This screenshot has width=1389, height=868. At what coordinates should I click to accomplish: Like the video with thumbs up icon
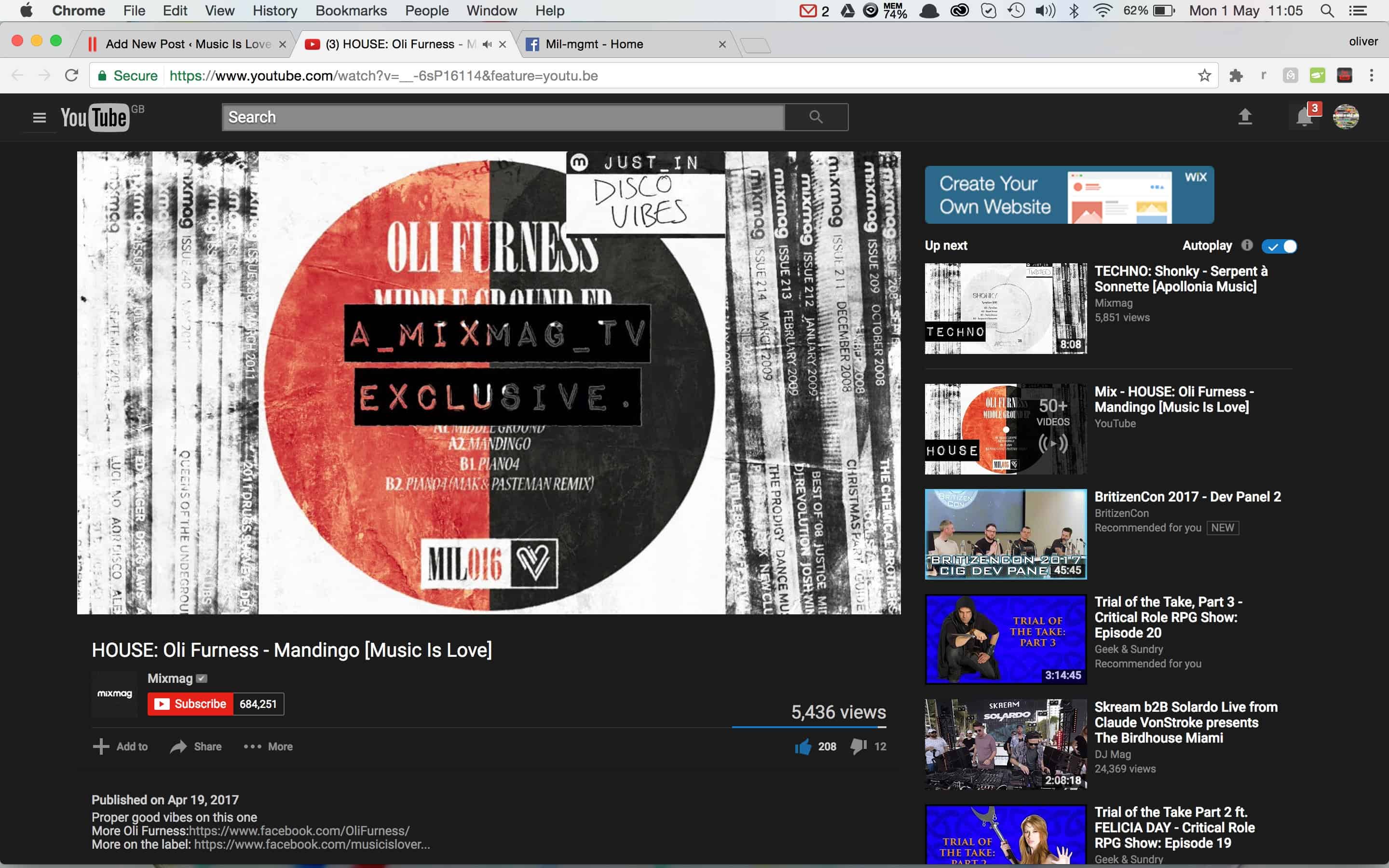click(803, 746)
